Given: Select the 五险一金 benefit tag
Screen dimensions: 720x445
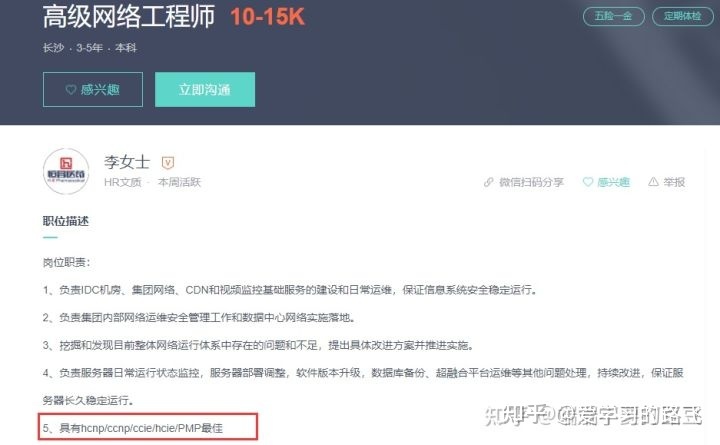Looking at the screenshot, I should tap(613, 16).
